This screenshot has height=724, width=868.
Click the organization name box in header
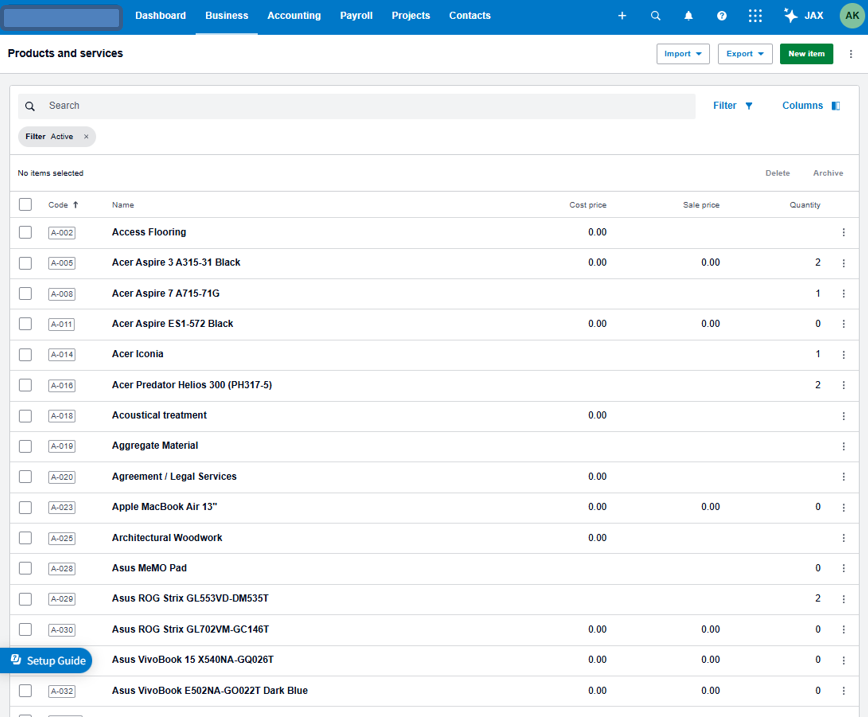[x=61, y=17]
